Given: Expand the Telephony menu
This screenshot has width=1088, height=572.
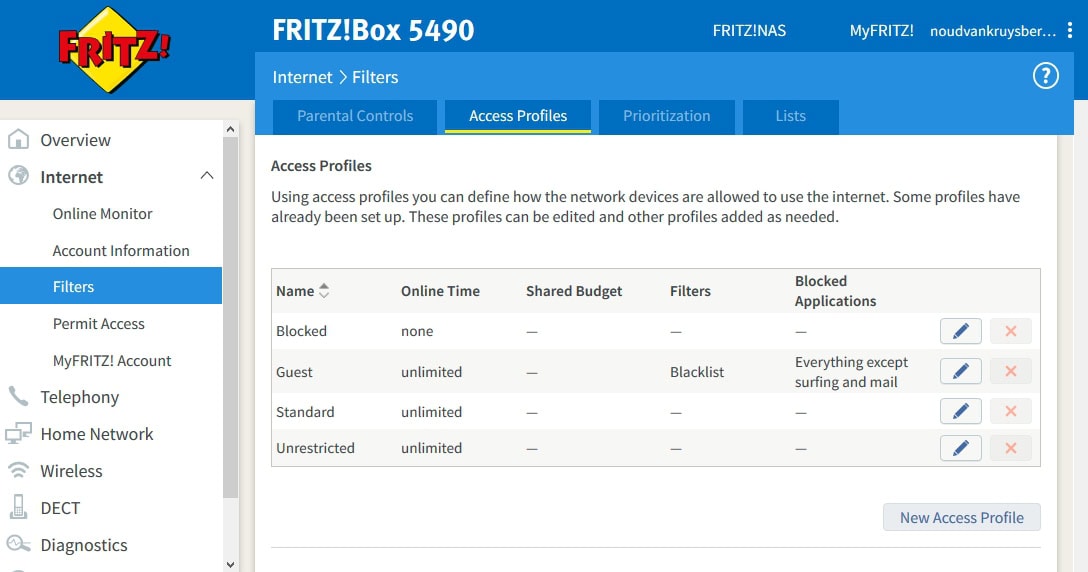Looking at the screenshot, I should (79, 397).
